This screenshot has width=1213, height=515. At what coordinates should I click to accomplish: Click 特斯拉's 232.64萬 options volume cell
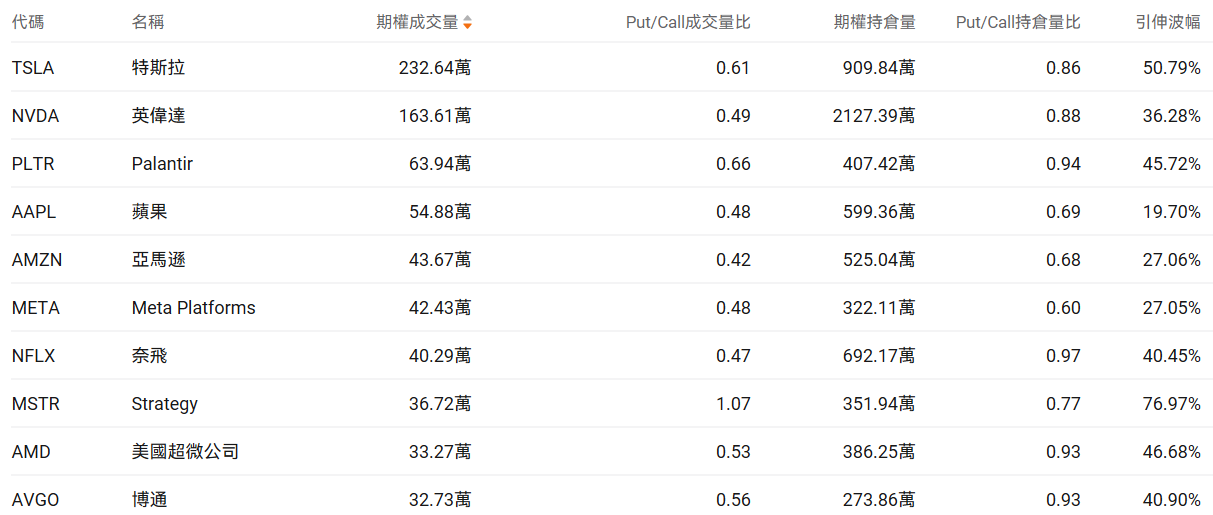[434, 68]
